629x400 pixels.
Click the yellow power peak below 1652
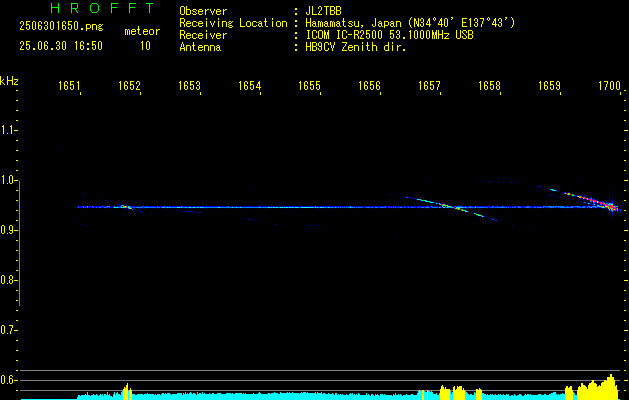(x=127, y=392)
